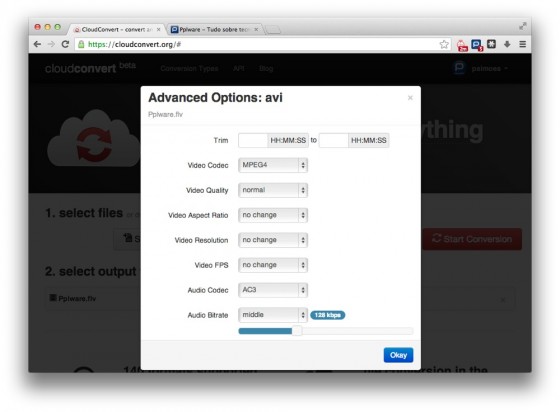
Task: Click the 128 kbps bitrate badge
Action: [328, 315]
